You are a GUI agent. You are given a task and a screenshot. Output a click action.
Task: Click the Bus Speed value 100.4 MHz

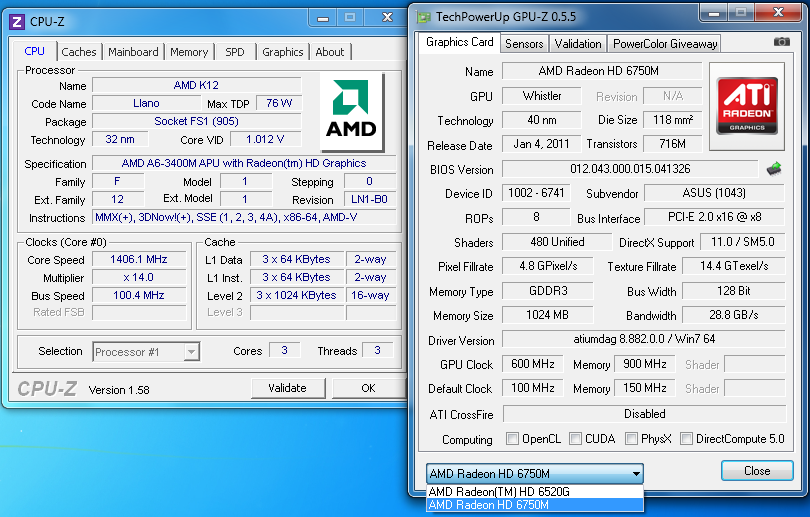139,295
